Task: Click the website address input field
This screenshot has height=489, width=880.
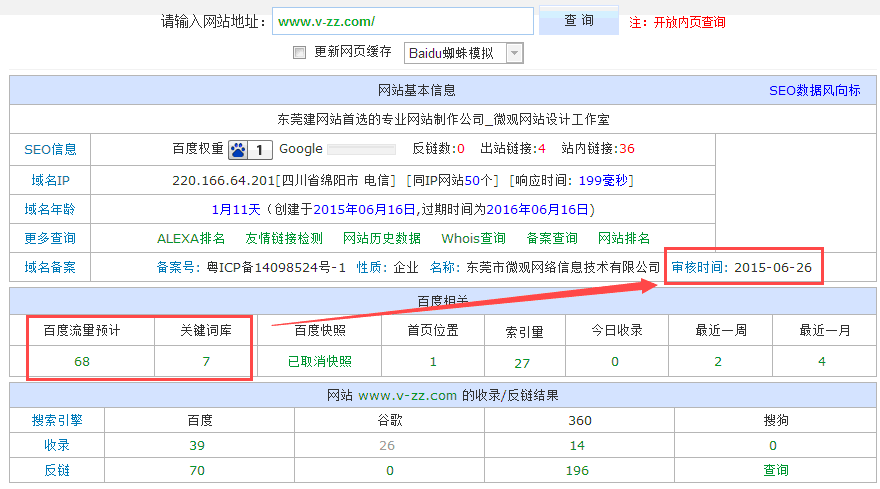Action: tap(402, 21)
